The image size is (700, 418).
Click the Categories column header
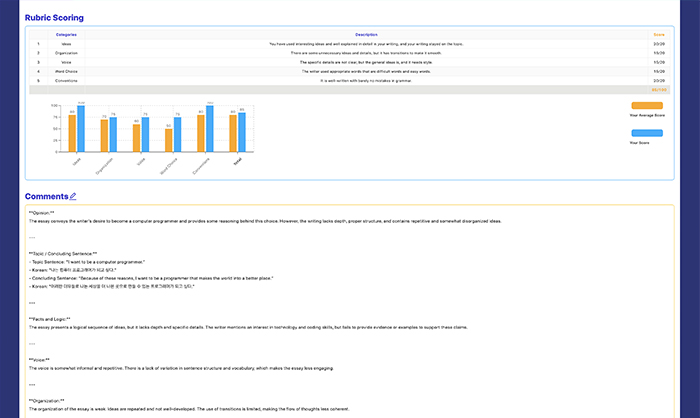click(67, 35)
